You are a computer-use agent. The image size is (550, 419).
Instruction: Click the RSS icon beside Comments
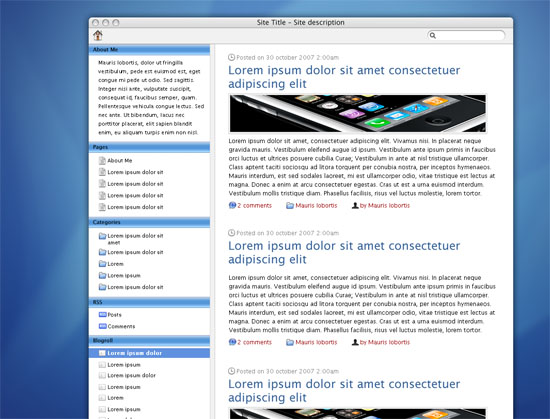point(102,326)
